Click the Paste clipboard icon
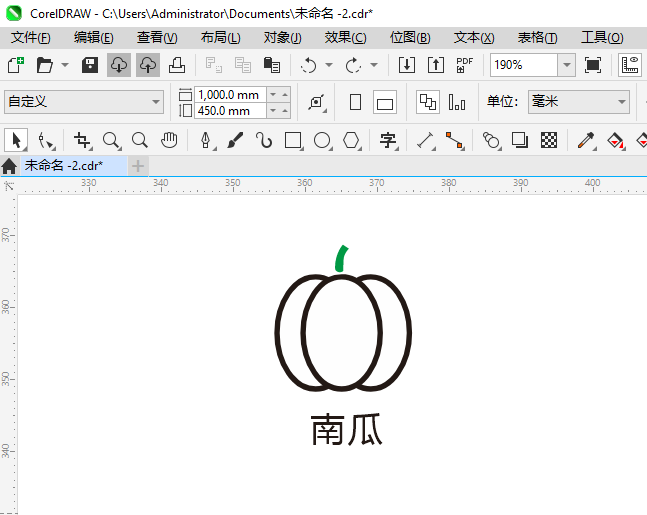The image size is (647, 515). tap(272, 65)
